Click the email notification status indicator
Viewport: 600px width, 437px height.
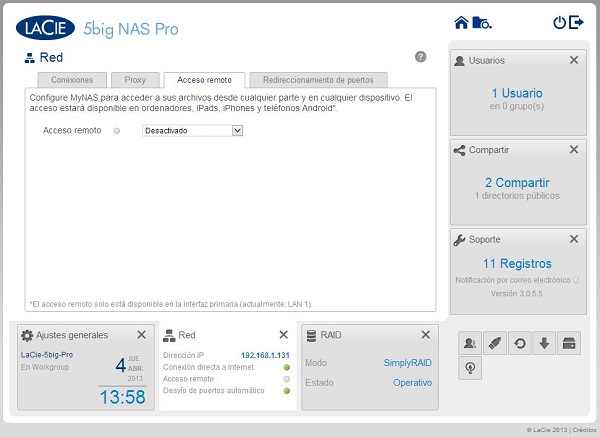tap(576, 280)
